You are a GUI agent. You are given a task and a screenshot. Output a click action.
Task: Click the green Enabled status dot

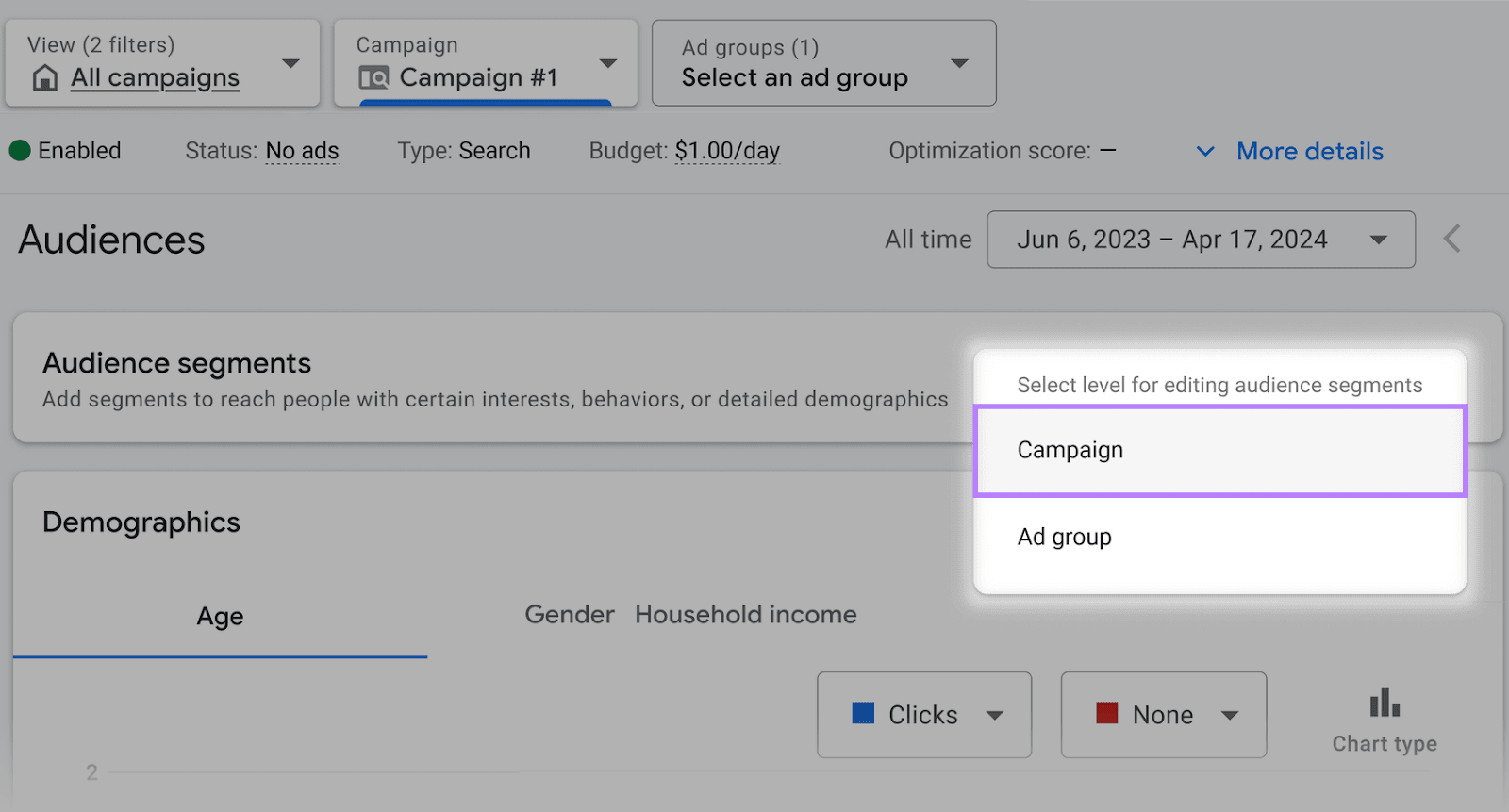pos(20,151)
